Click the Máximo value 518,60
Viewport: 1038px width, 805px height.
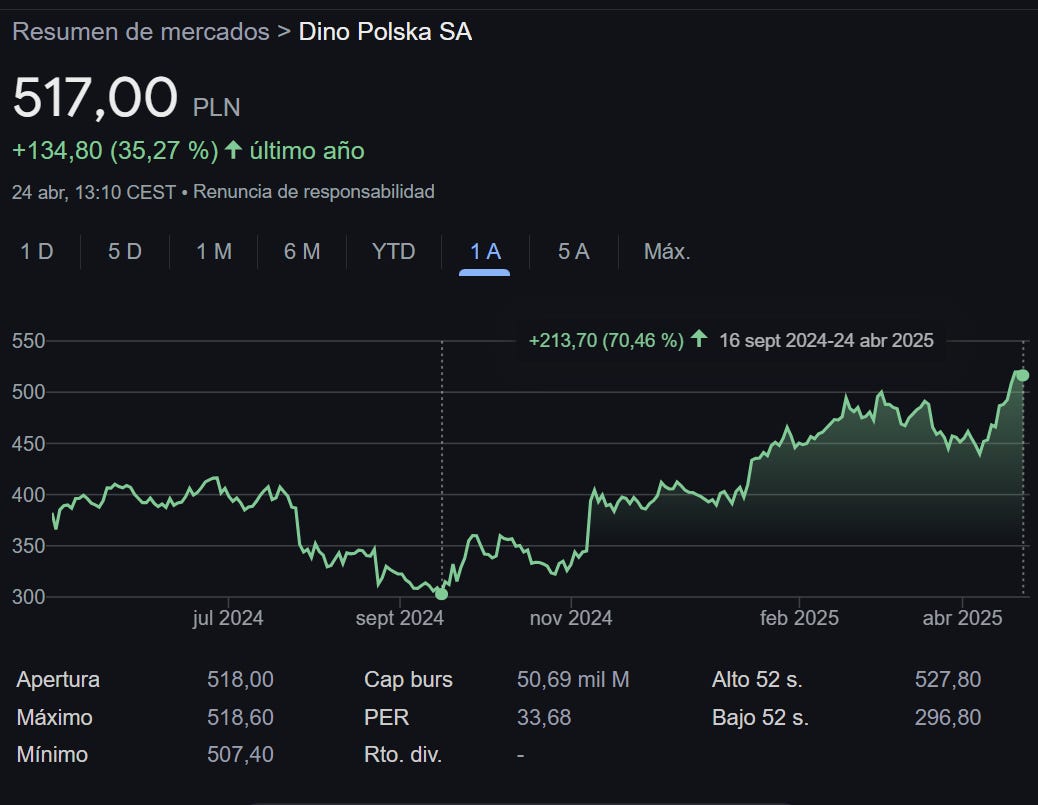[240, 718]
